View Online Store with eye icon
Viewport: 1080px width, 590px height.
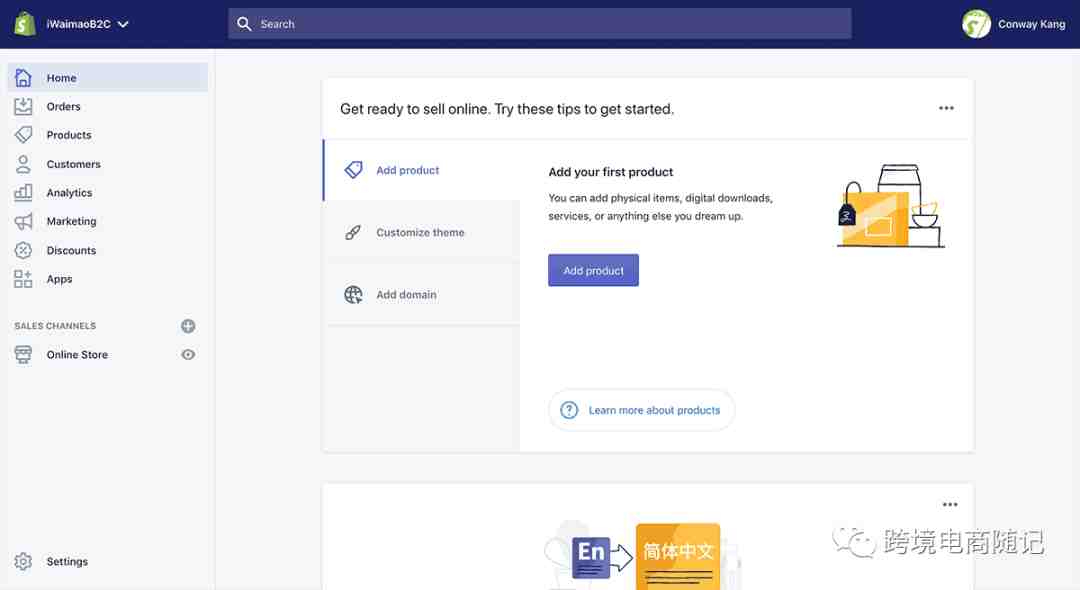188,355
